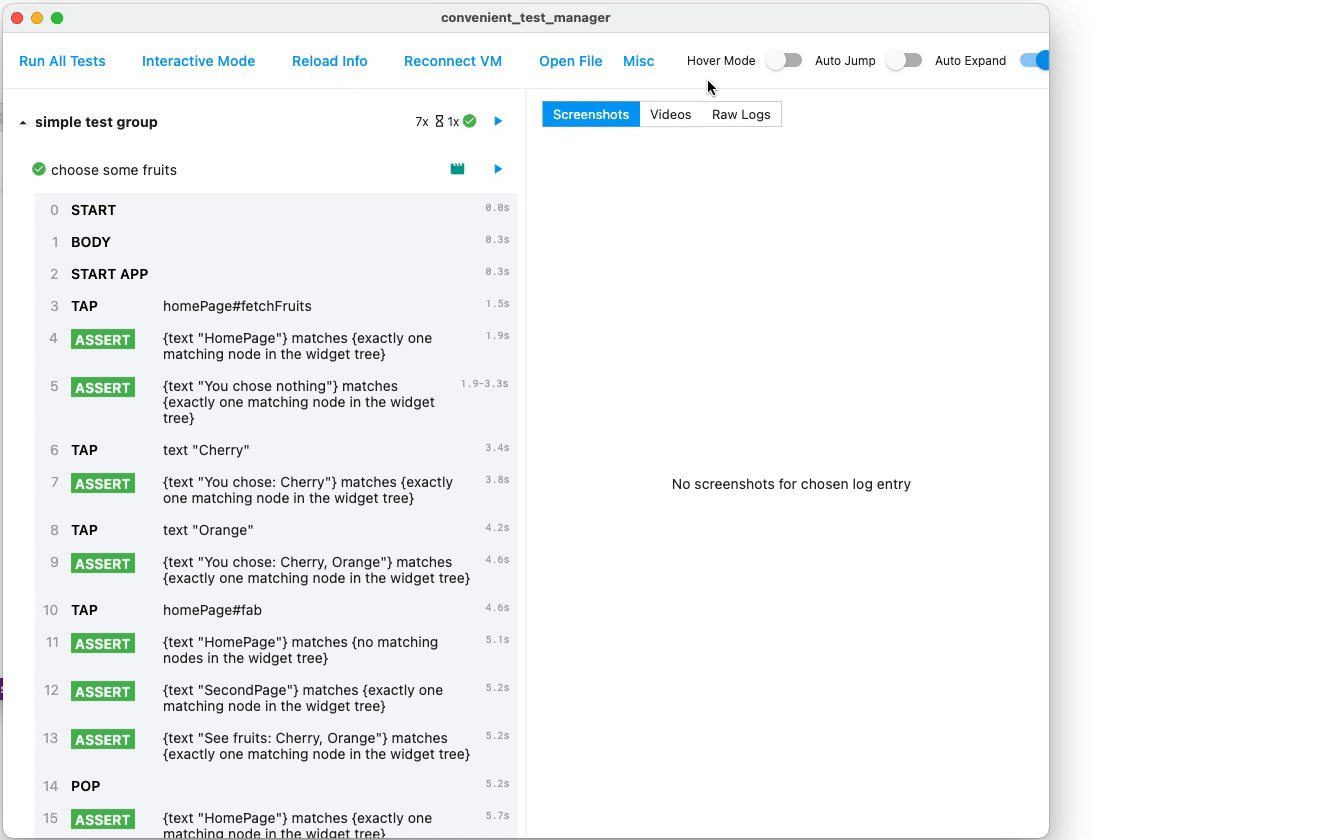Click the hourglass pending icon in group header

click(x=439, y=121)
